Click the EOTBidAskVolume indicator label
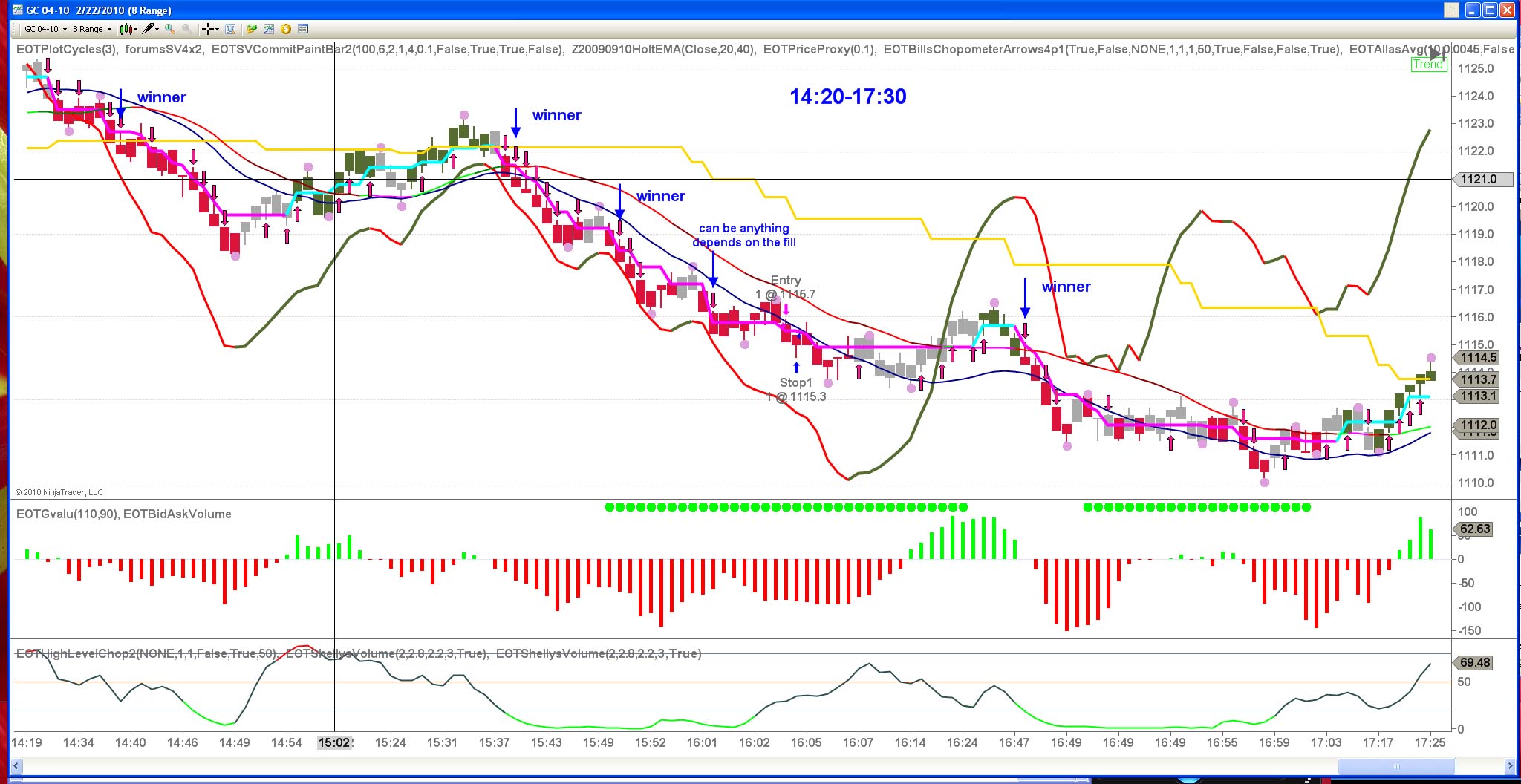1521x784 pixels. (177, 514)
